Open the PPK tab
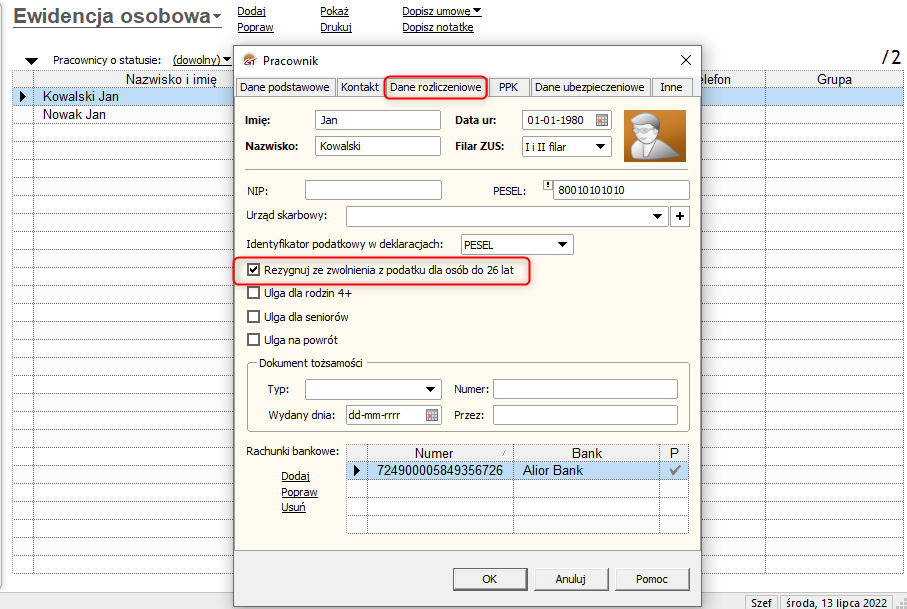 click(508, 87)
